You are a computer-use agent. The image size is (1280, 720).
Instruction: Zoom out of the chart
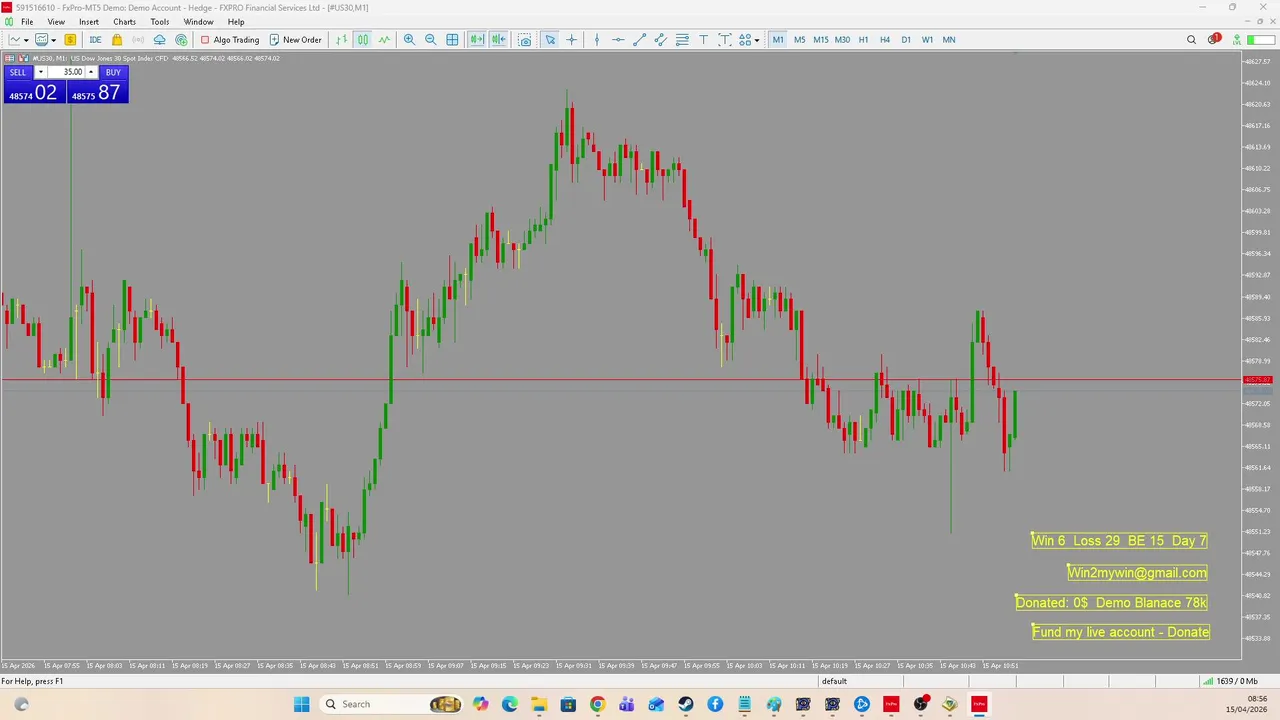430,40
